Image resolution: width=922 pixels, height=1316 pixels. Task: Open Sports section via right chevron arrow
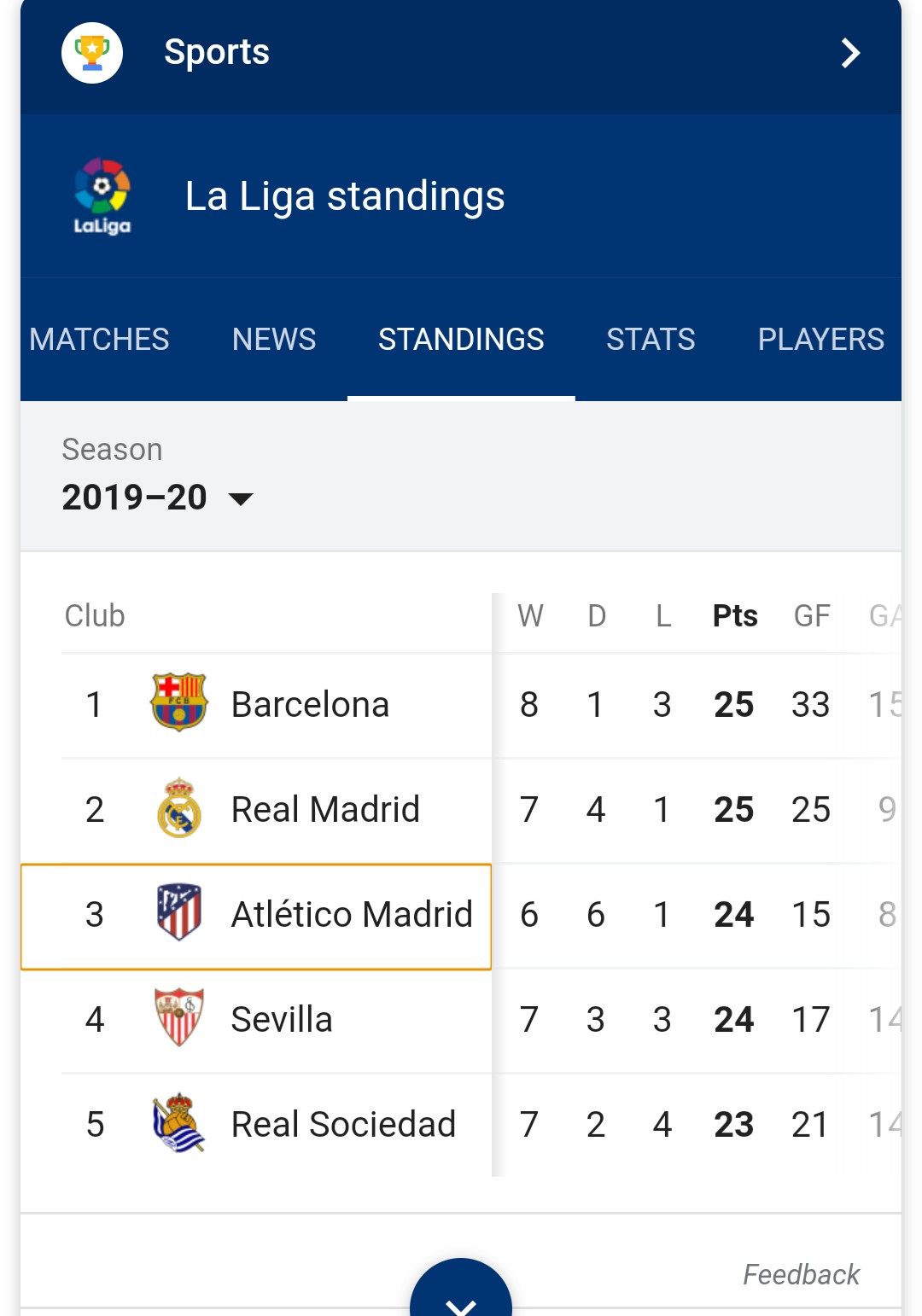850,53
